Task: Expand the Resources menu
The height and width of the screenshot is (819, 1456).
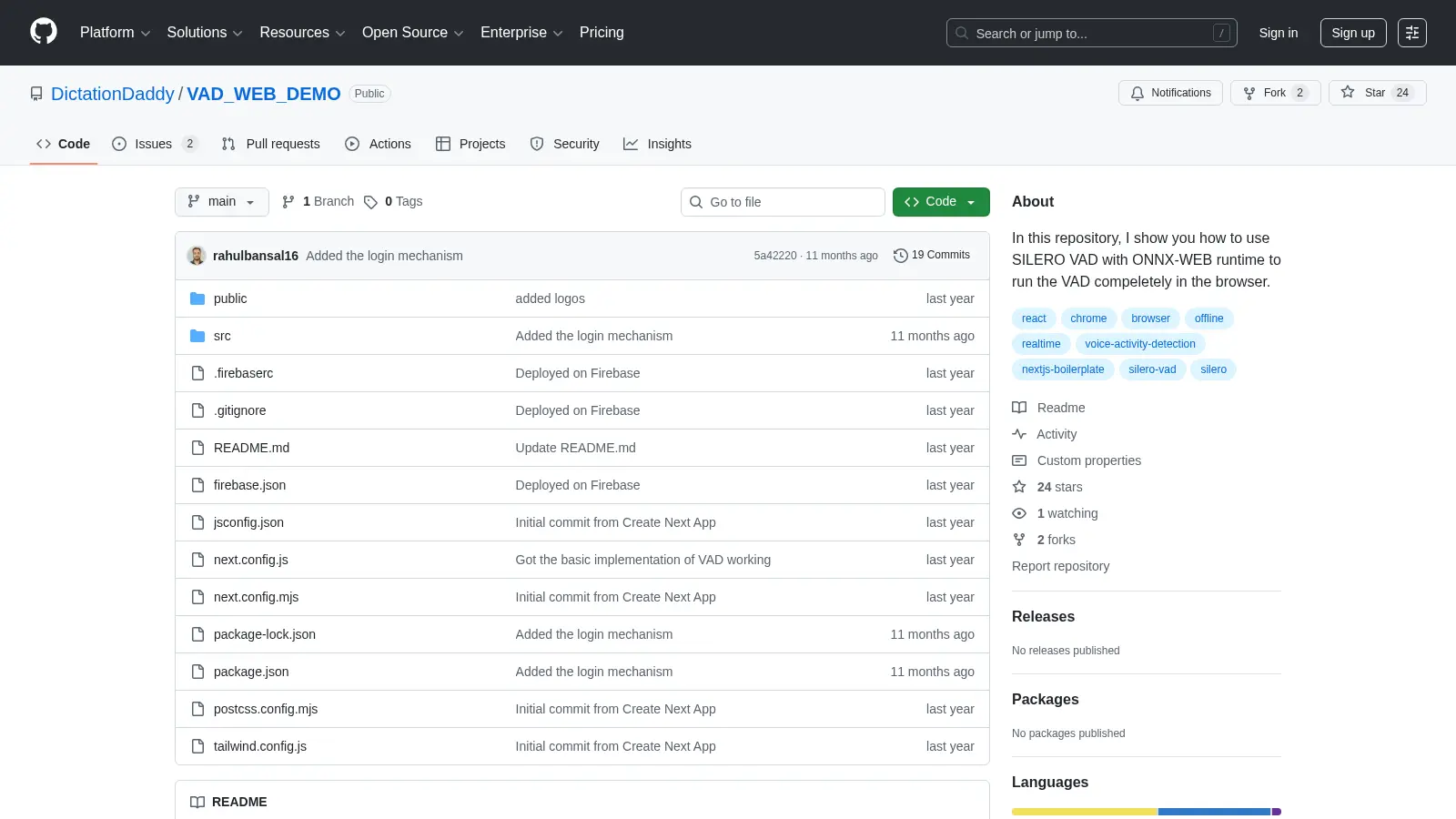Action: pyautogui.click(x=302, y=33)
